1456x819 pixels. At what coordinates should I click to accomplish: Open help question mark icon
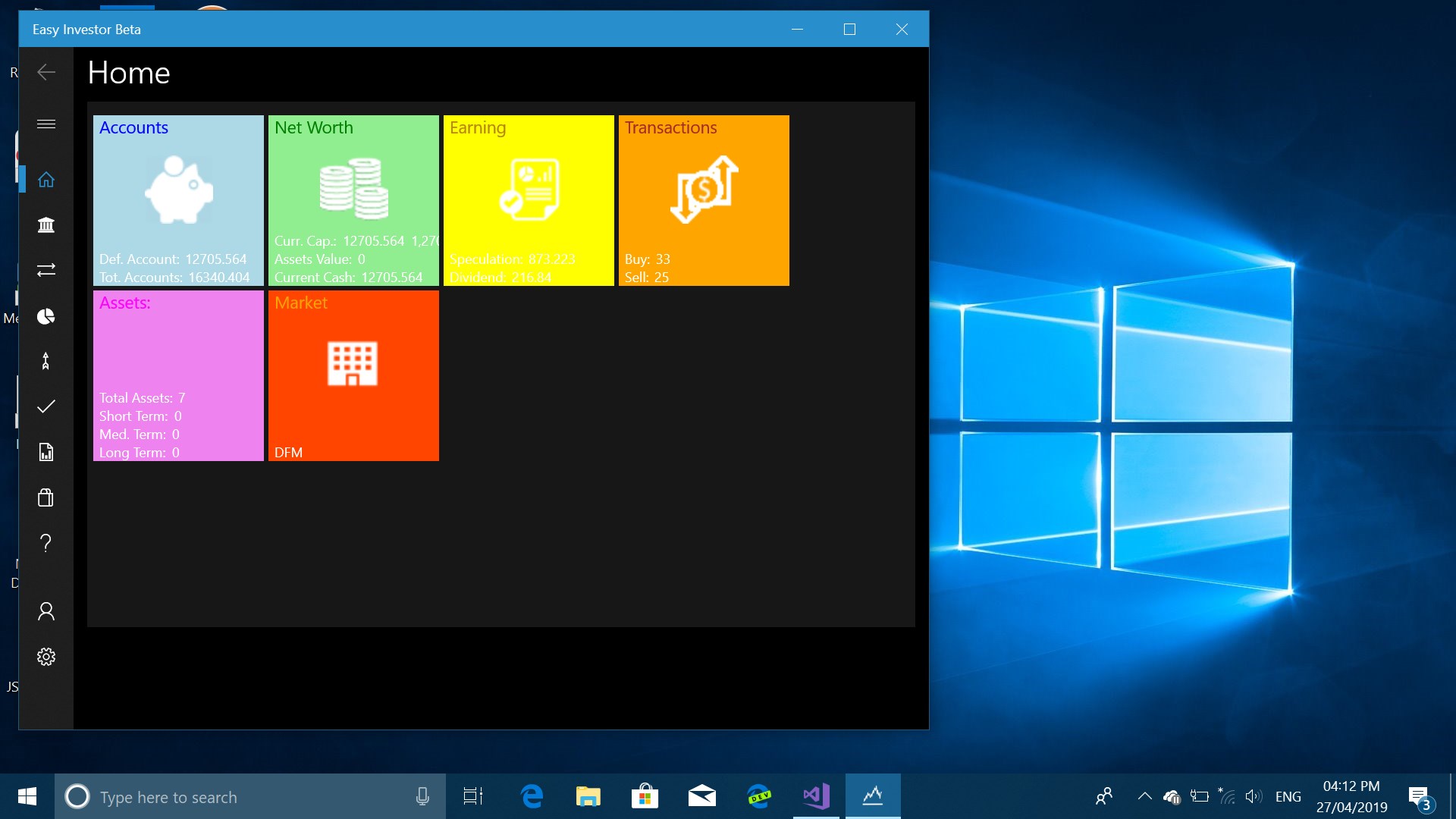(46, 543)
